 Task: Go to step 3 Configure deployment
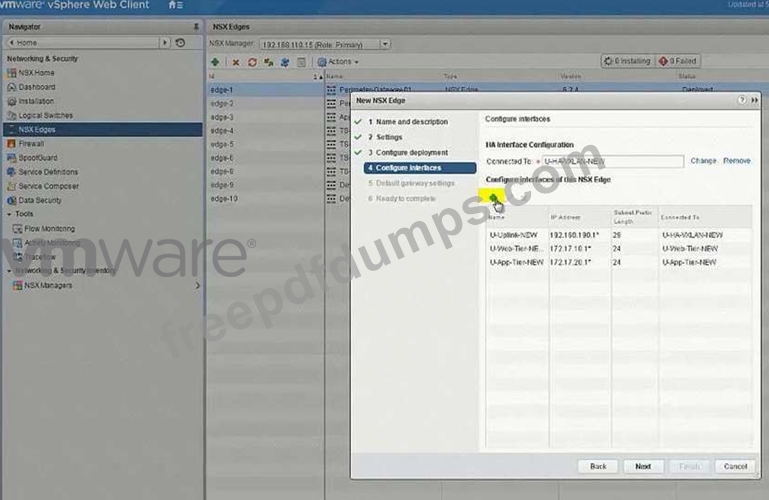pyautogui.click(x=408, y=152)
